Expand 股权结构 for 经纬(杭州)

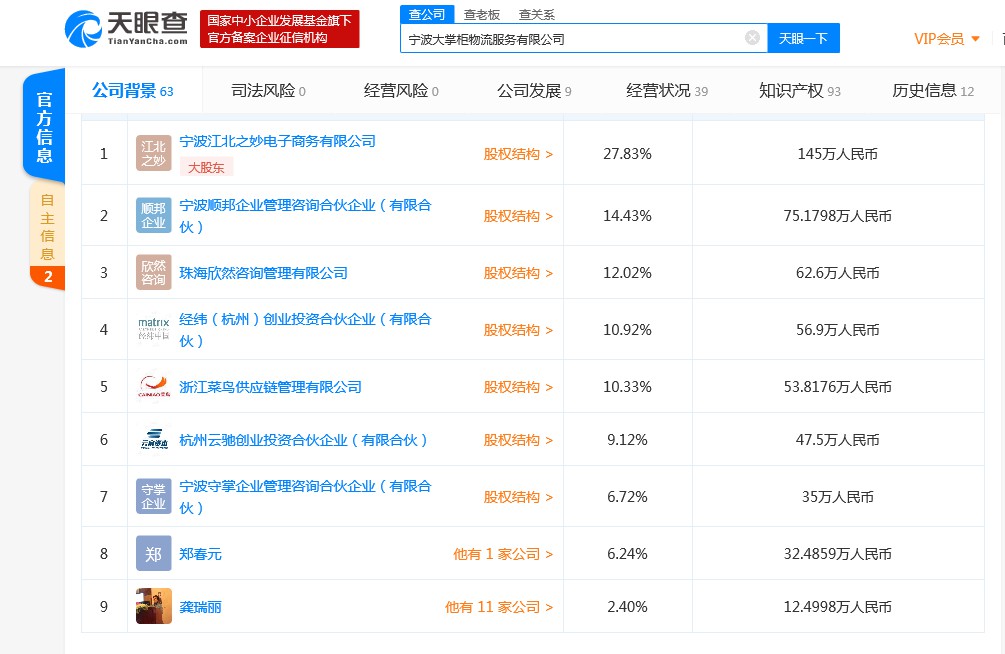point(518,330)
